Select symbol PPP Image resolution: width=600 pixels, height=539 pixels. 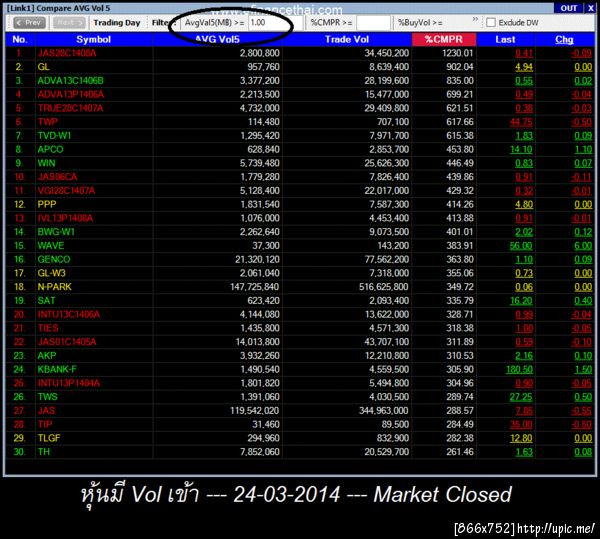(x=47, y=205)
